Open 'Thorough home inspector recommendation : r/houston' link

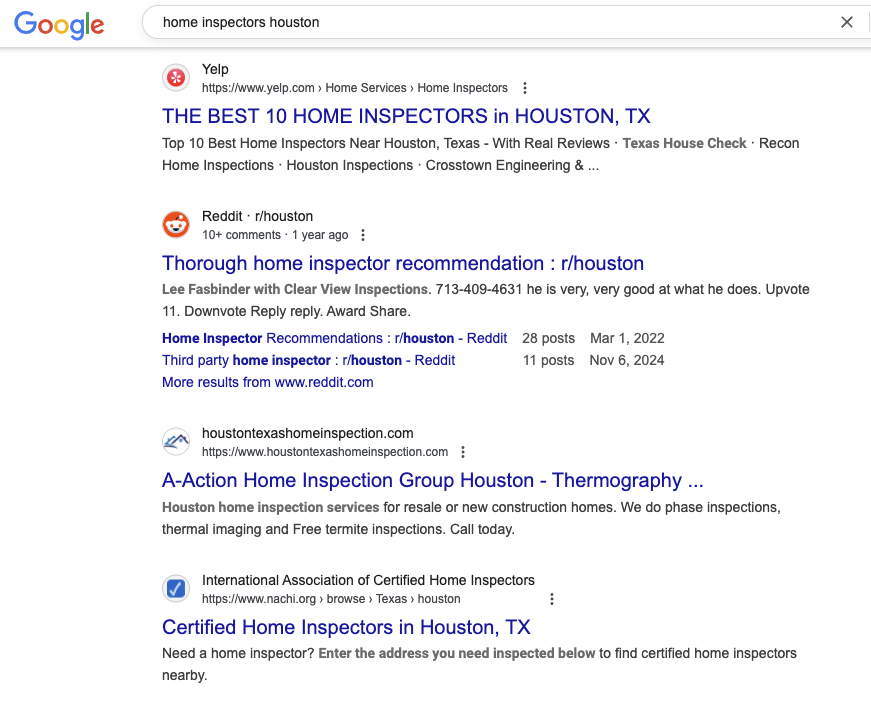[x=403, y=263]
